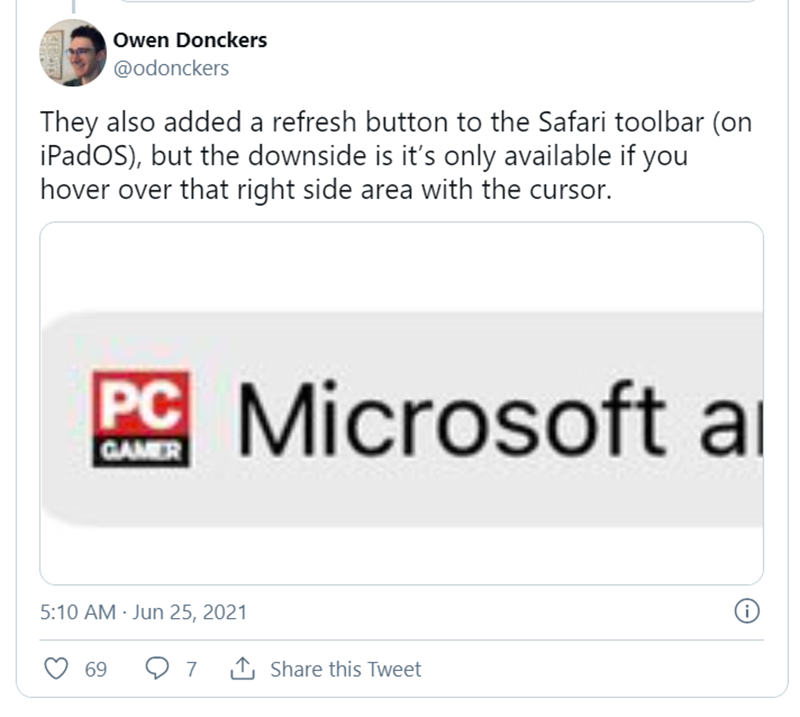This screenshot has width=800, height=717.
Task: Click the share upload arrow icon
Action: tap(241, 669)
